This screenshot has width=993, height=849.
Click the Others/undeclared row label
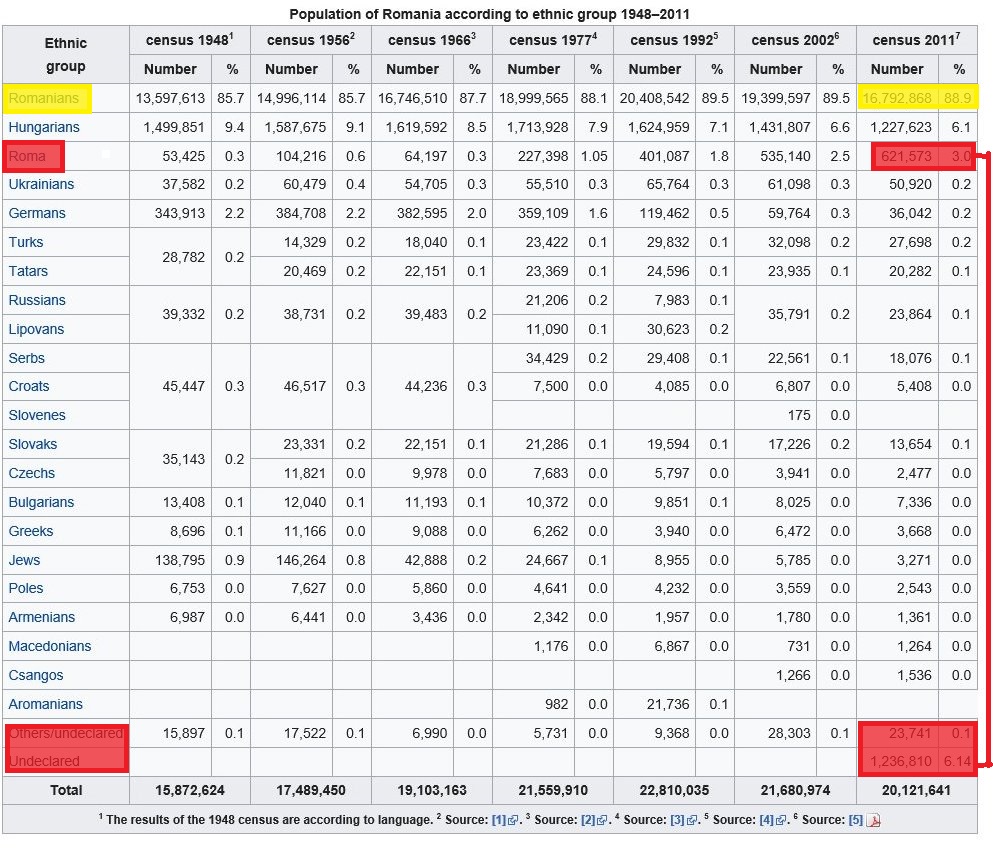pos(66,733)
